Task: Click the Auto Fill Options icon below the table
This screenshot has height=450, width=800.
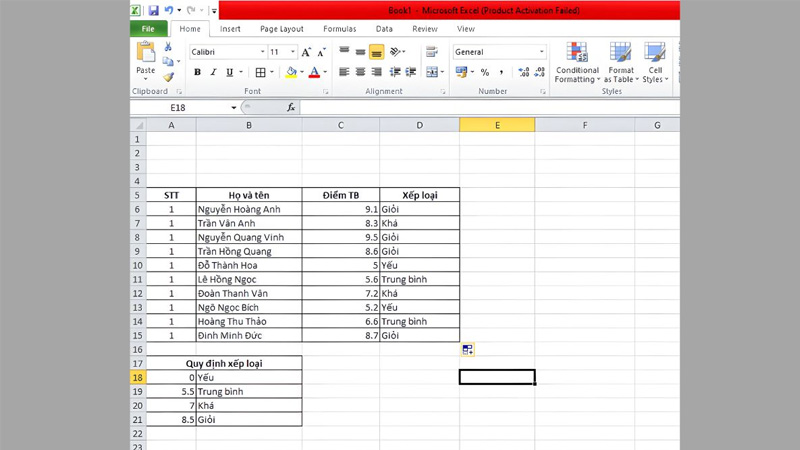Action: point(467,349)
